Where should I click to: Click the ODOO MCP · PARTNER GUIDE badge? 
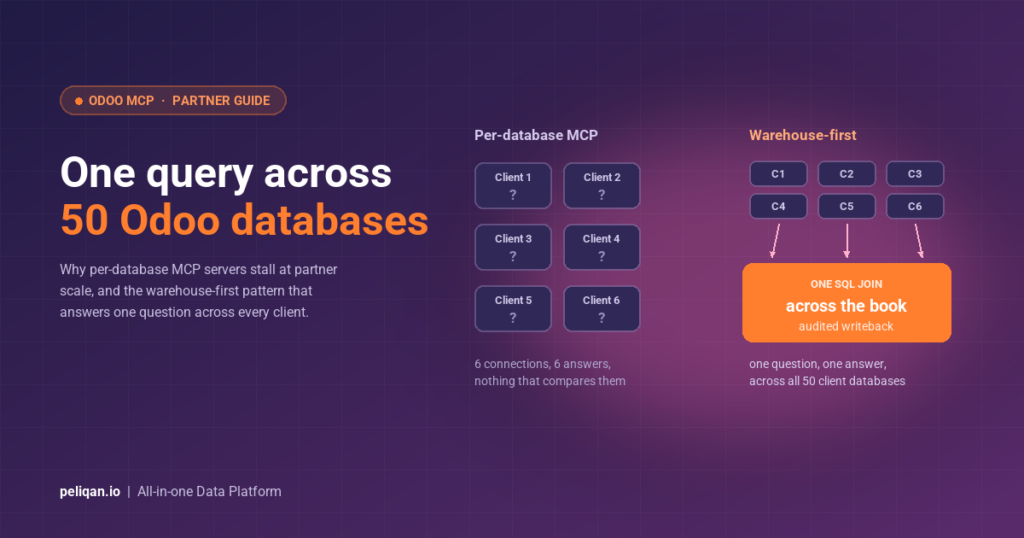click(173, 101)
